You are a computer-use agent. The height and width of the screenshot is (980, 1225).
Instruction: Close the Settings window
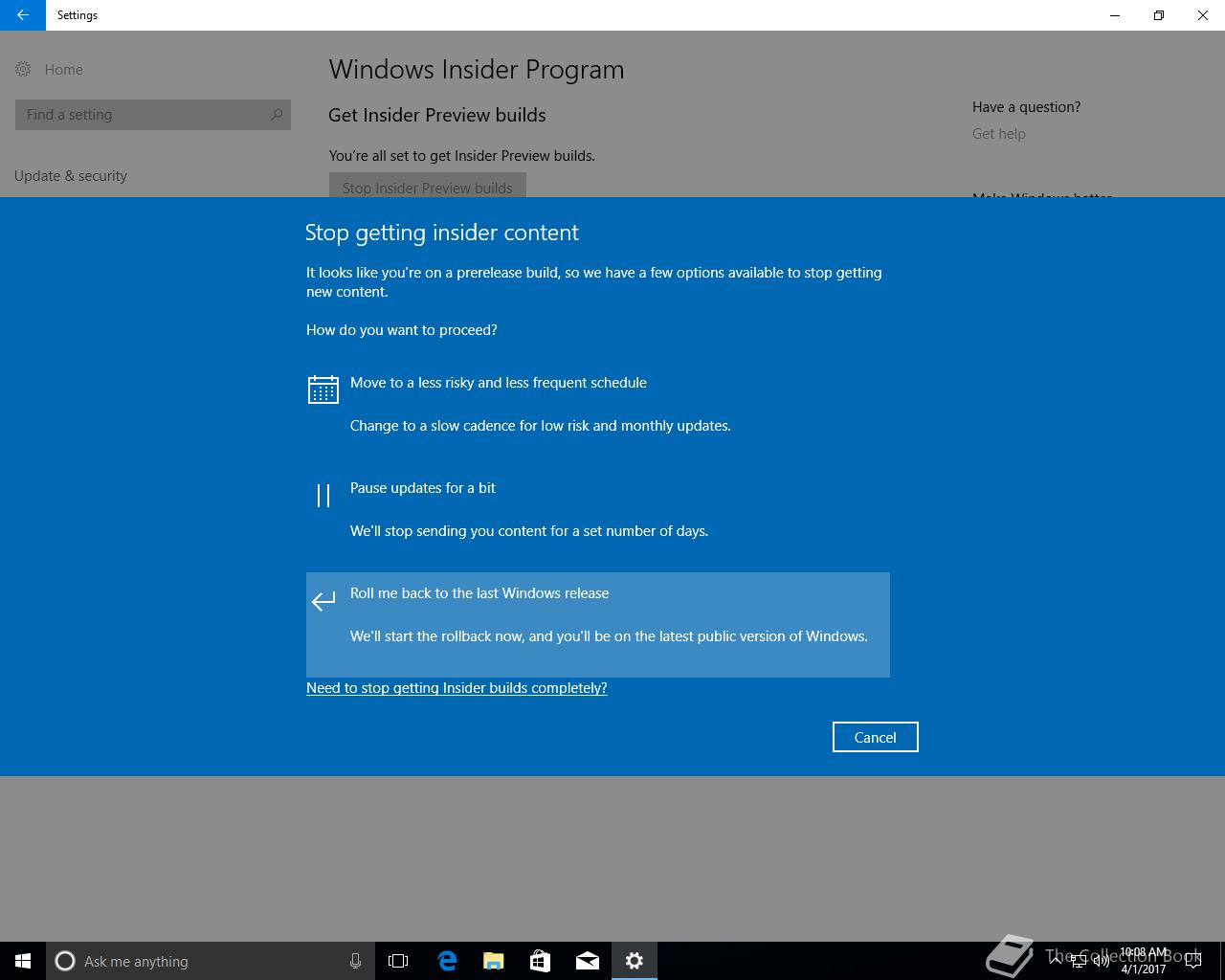[x=1203, y=15]
